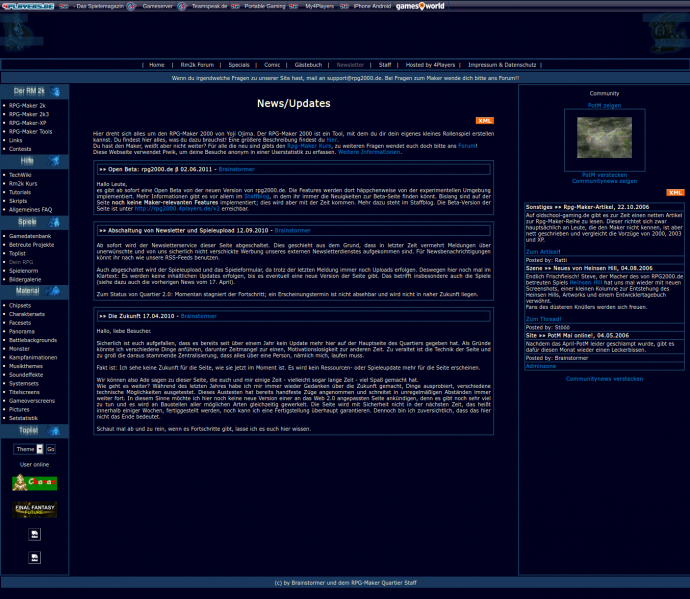Click the 'Spiele' sidebar section header
690x599 pixels.
[x=34, y=222]
